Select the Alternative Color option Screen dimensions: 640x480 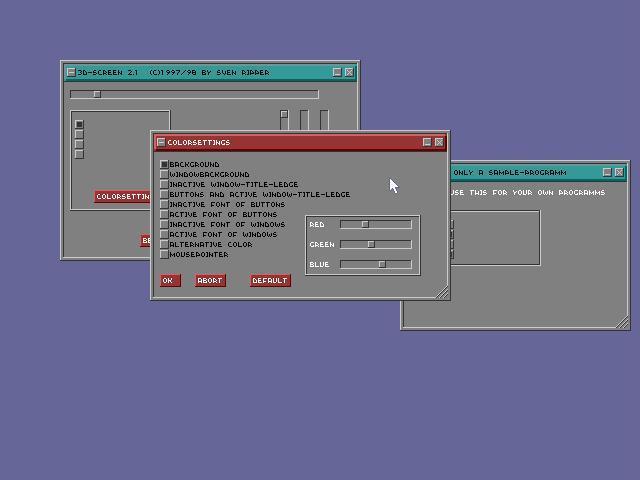click(x=165, y=244)
